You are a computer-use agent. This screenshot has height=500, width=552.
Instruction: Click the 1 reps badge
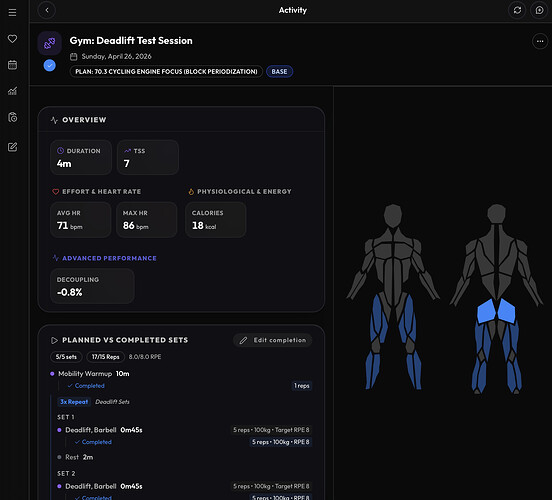tap(302, 386)
